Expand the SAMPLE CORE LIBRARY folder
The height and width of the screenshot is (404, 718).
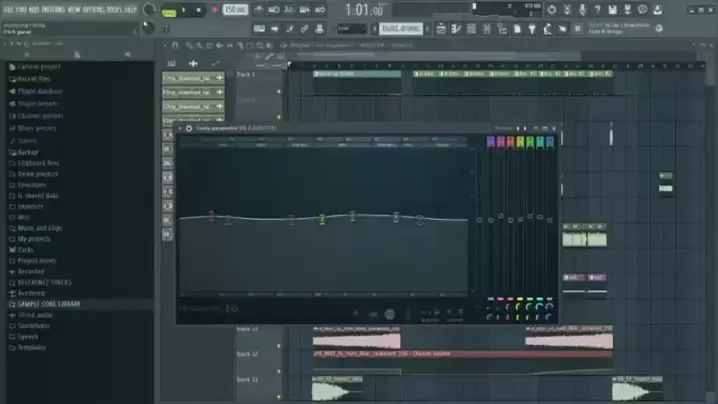48,304
